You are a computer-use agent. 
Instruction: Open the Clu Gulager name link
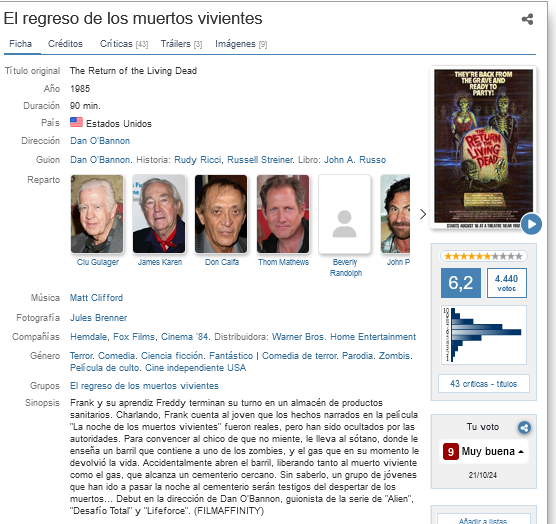(x=98, y=262)
